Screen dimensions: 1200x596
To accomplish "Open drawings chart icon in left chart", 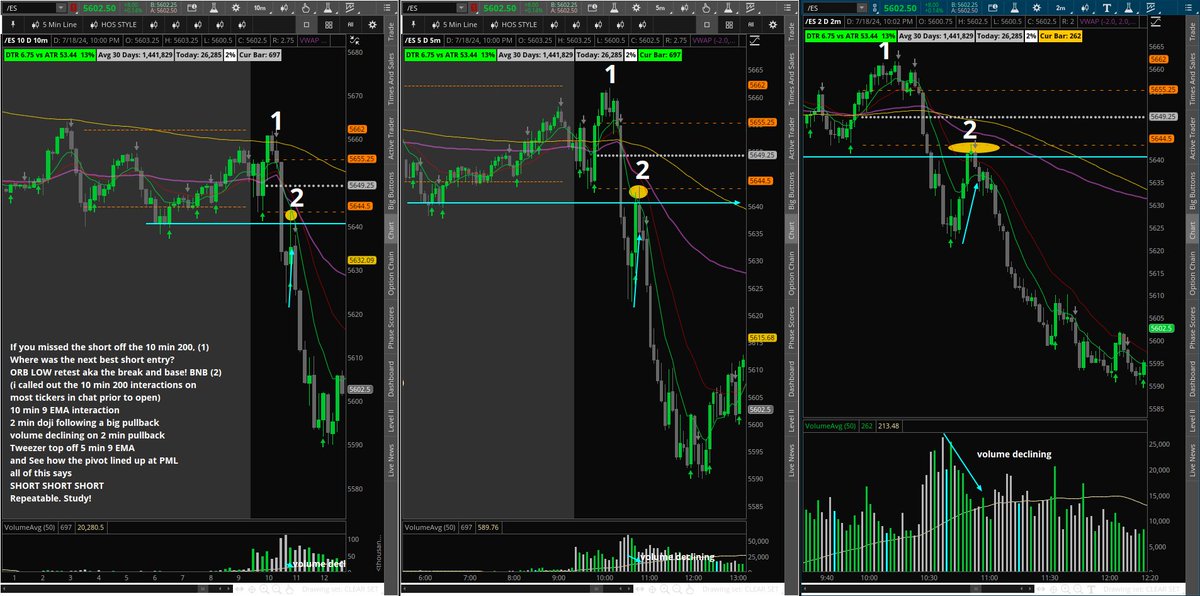I will coord(350,8).
